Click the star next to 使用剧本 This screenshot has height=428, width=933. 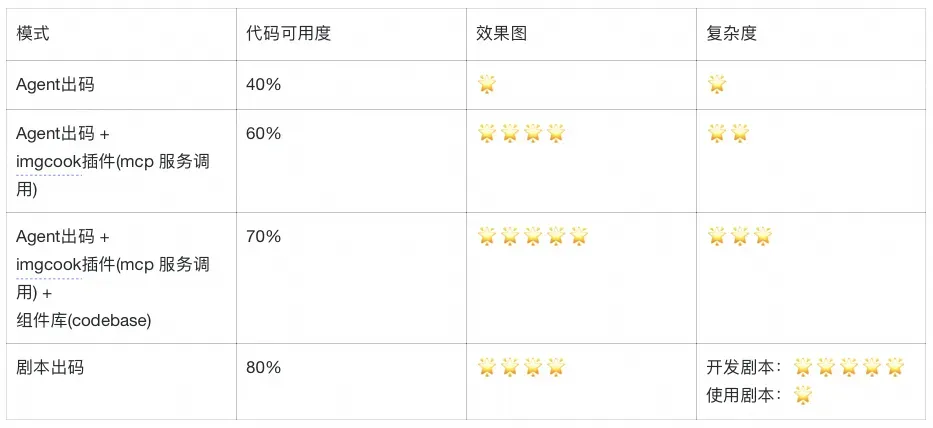803,395
